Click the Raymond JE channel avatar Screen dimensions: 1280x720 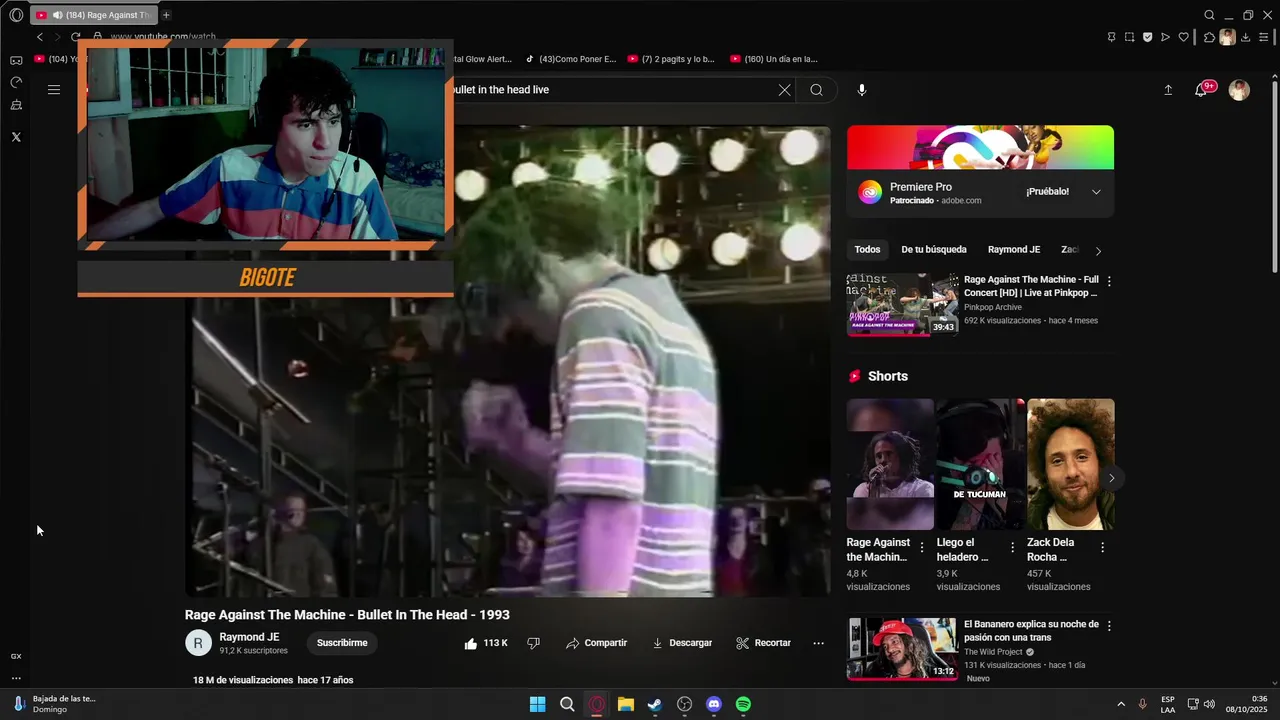[198, 643]
